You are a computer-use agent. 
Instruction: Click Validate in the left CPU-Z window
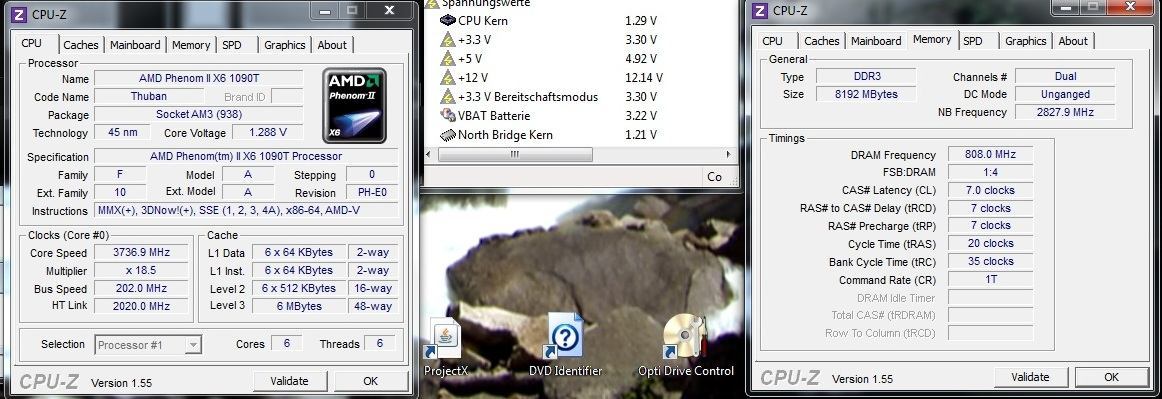click(290, 381)
